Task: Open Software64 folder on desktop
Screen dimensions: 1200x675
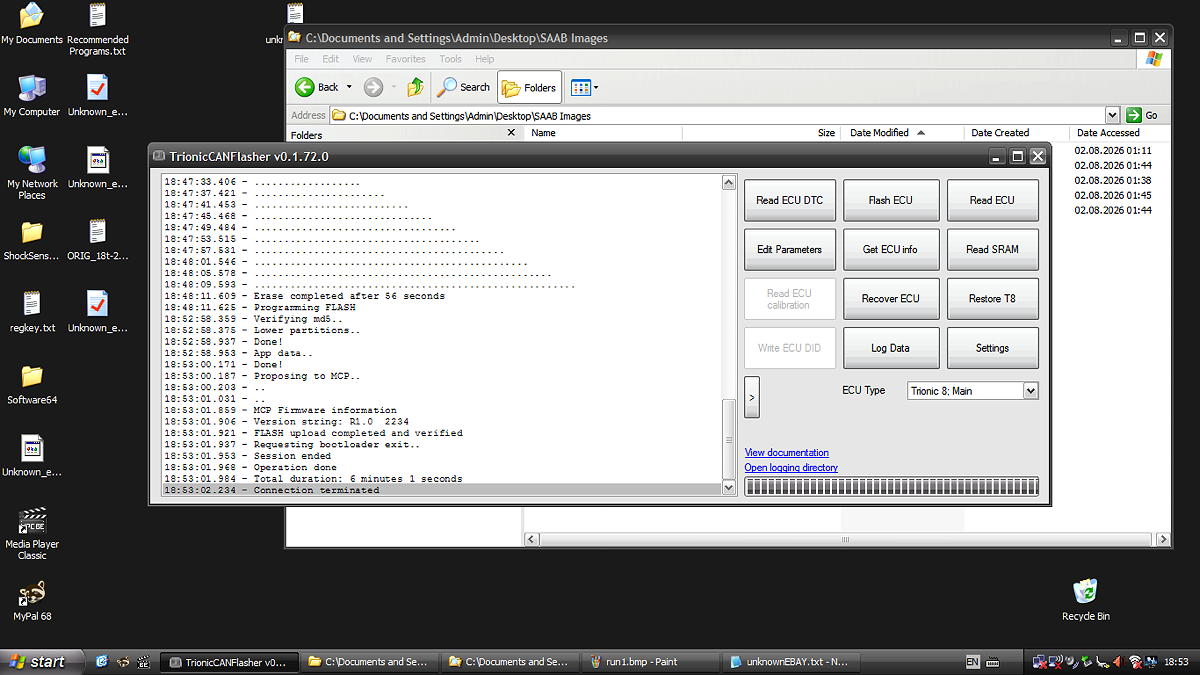Action: [32, 385]
